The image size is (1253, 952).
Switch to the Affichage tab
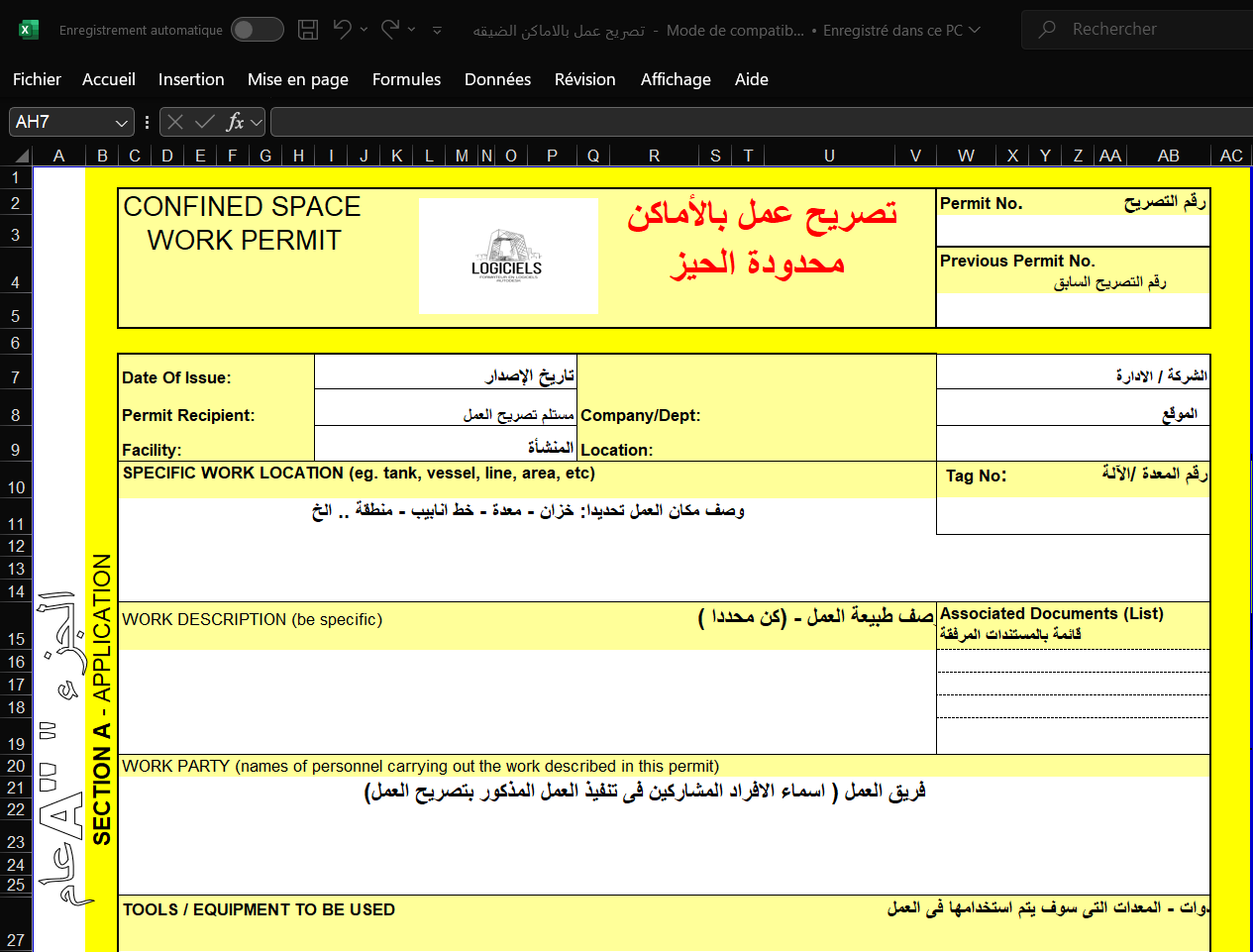(x=676, y=79)
